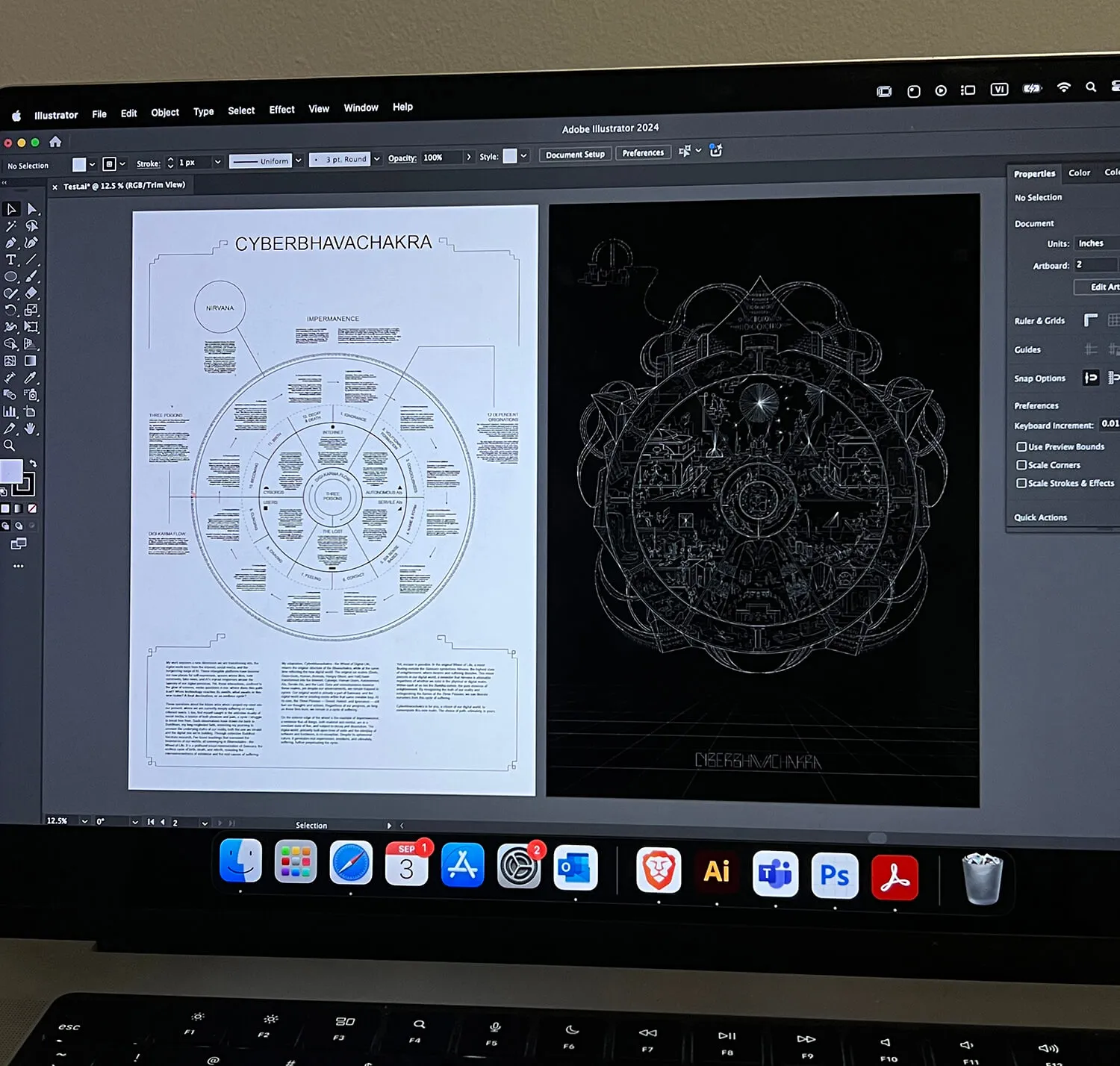This screenshot has width=1120, height=1066.
Task: Expand the Opacity 100% arrow
Action: point(469,157)
